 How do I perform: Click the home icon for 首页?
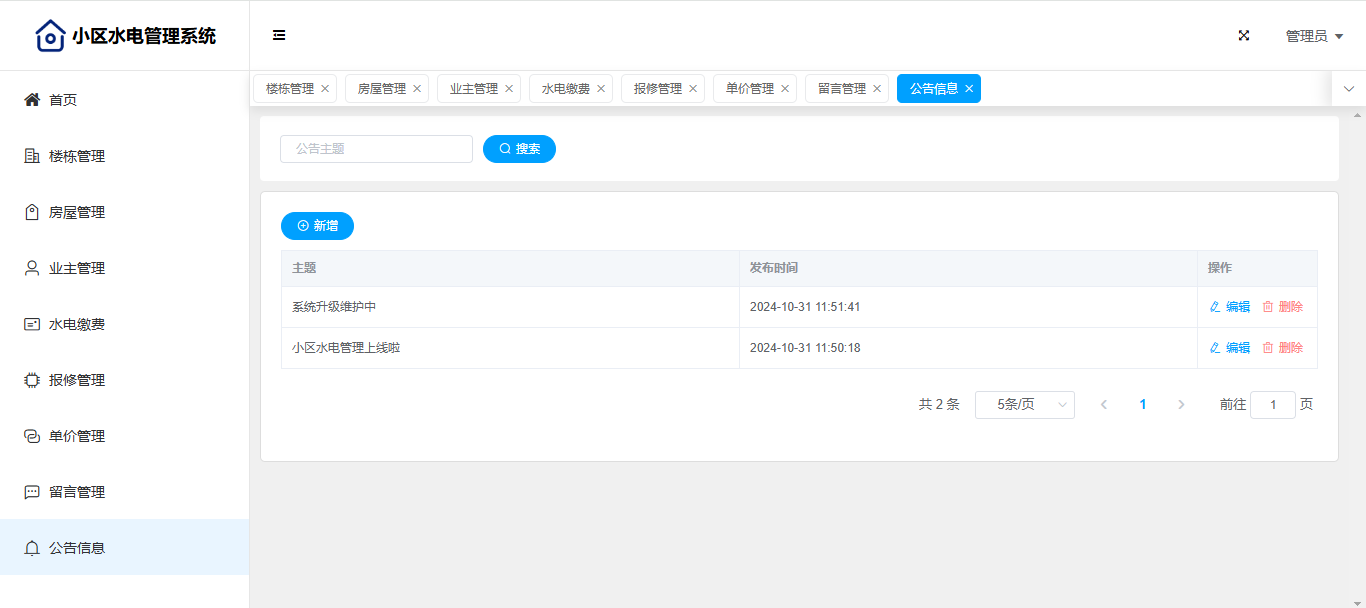pyautogui.click(x=32, y=100)
